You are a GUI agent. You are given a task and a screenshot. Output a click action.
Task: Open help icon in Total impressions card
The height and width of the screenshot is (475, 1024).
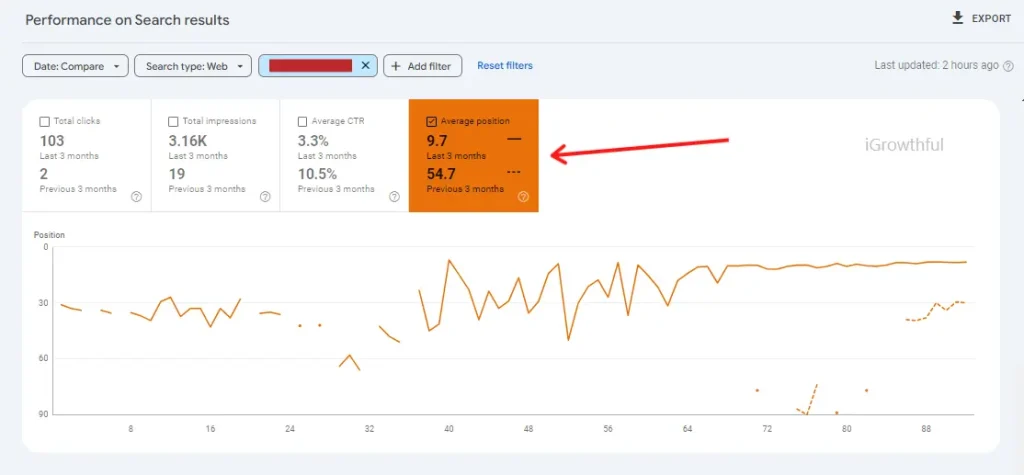(x=265, y=197)
